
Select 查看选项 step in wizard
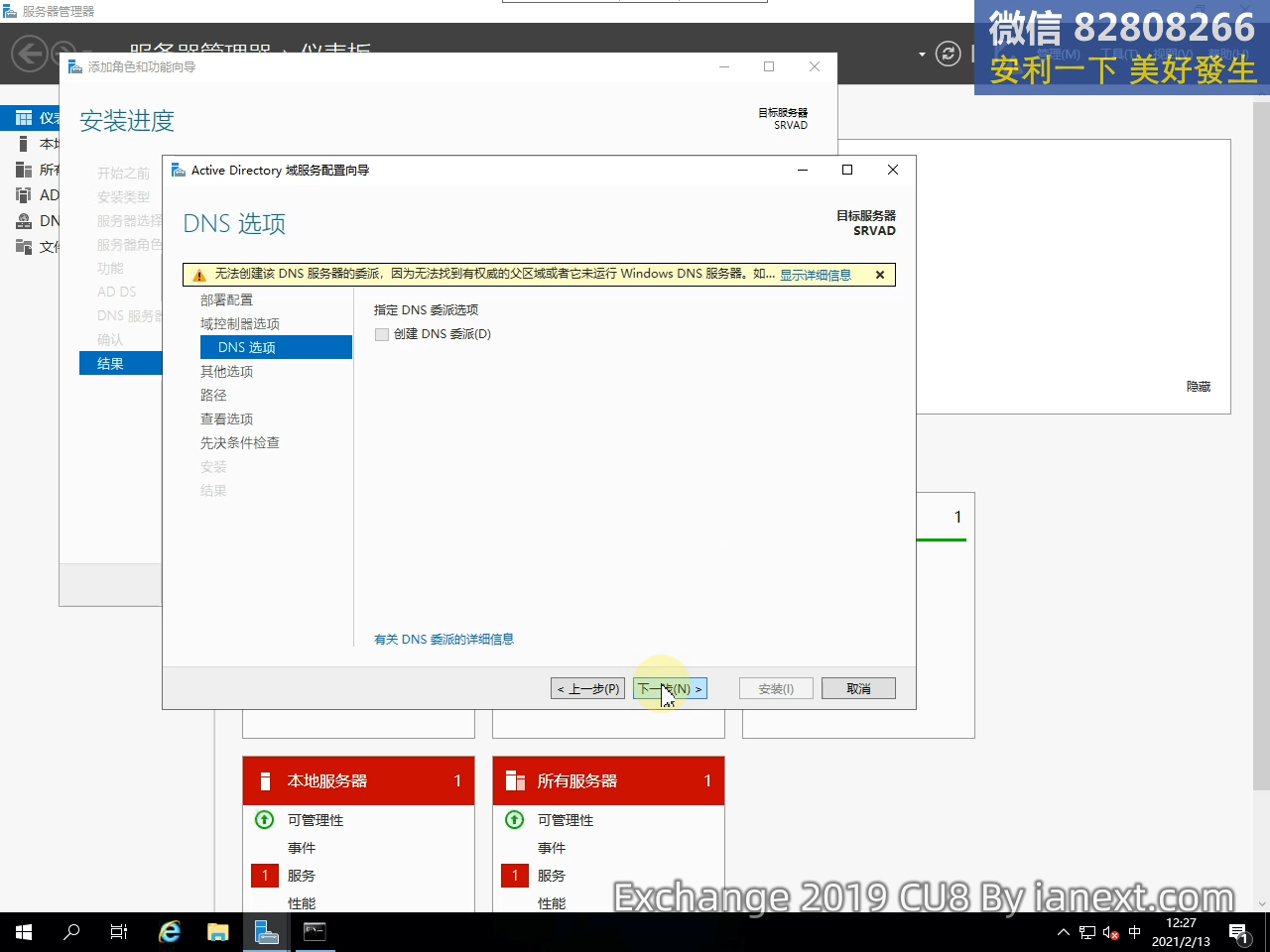[x=226, y=418]
